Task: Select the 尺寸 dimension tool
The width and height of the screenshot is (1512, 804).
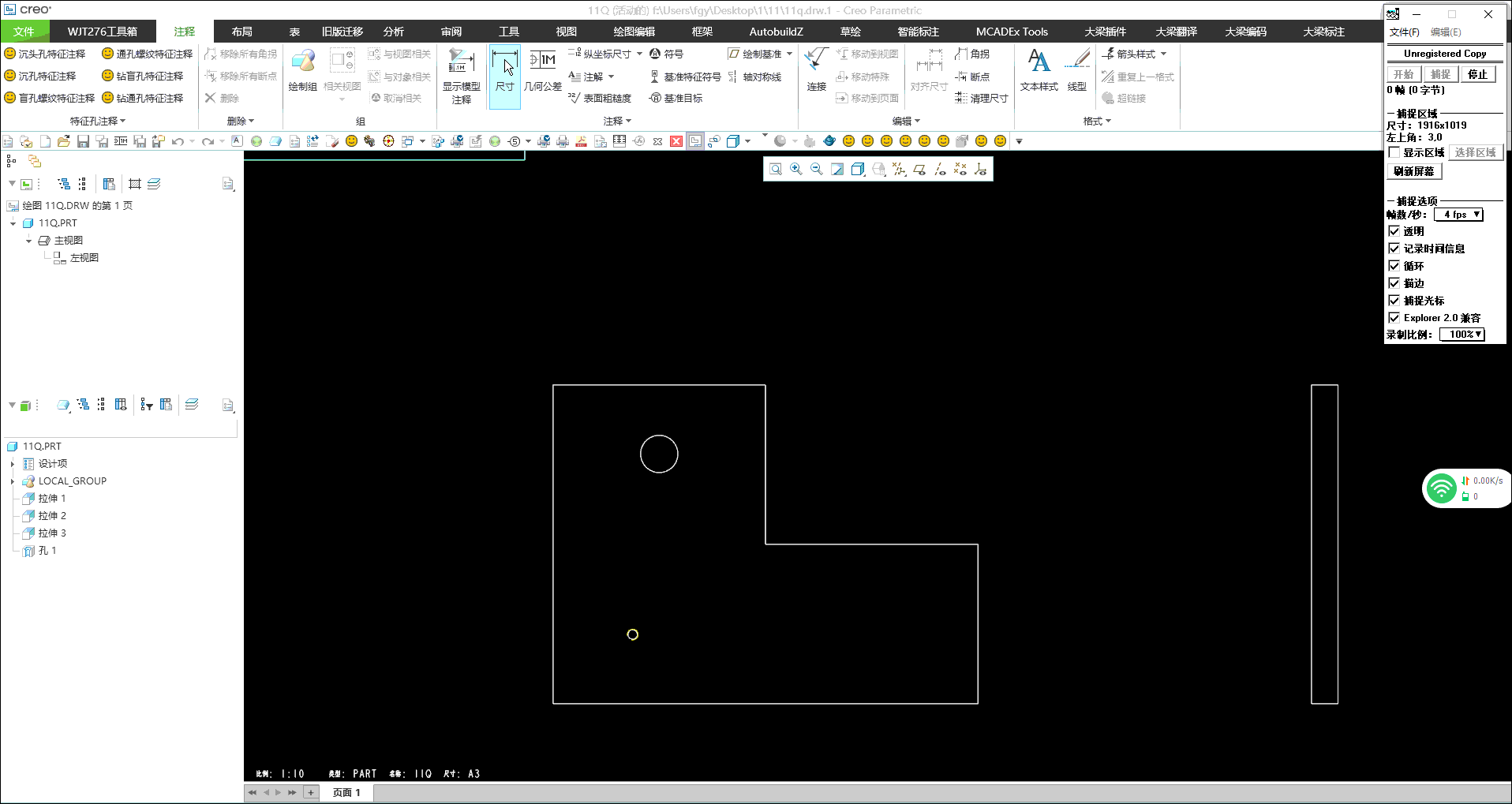Action: pos(504,77)
